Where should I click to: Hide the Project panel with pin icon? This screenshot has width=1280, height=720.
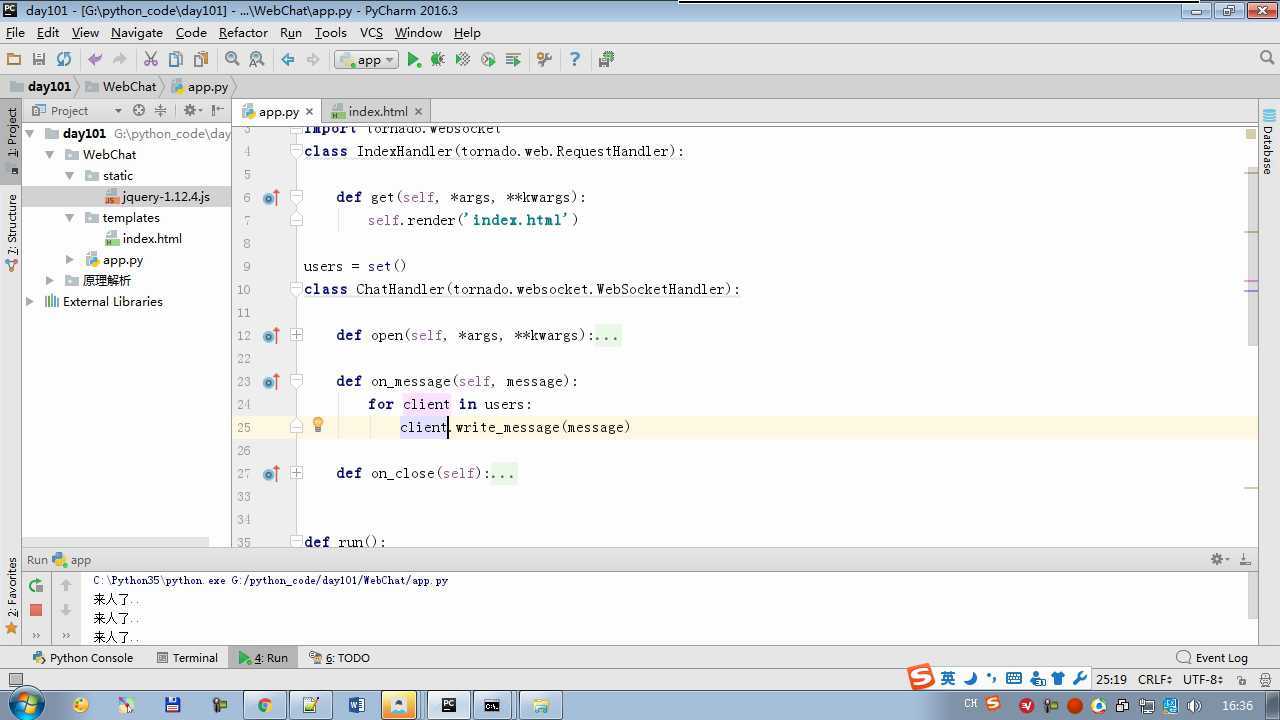[216, 110]
